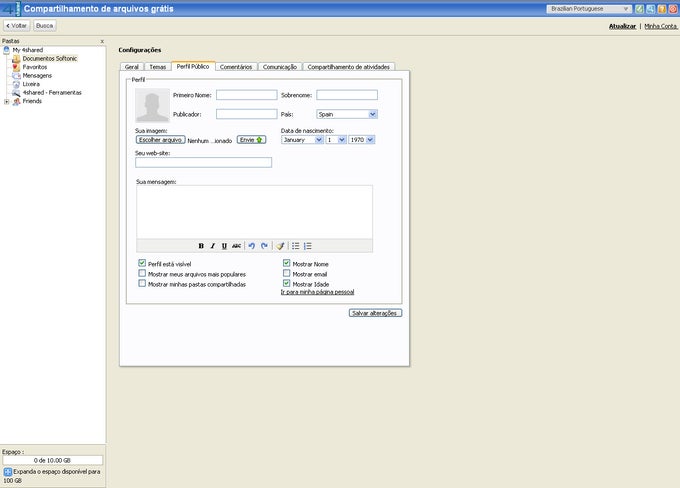Click the Voltar back button
This screenshot has height=488, width=680.
pyautogui.click(x=16, y=26)
